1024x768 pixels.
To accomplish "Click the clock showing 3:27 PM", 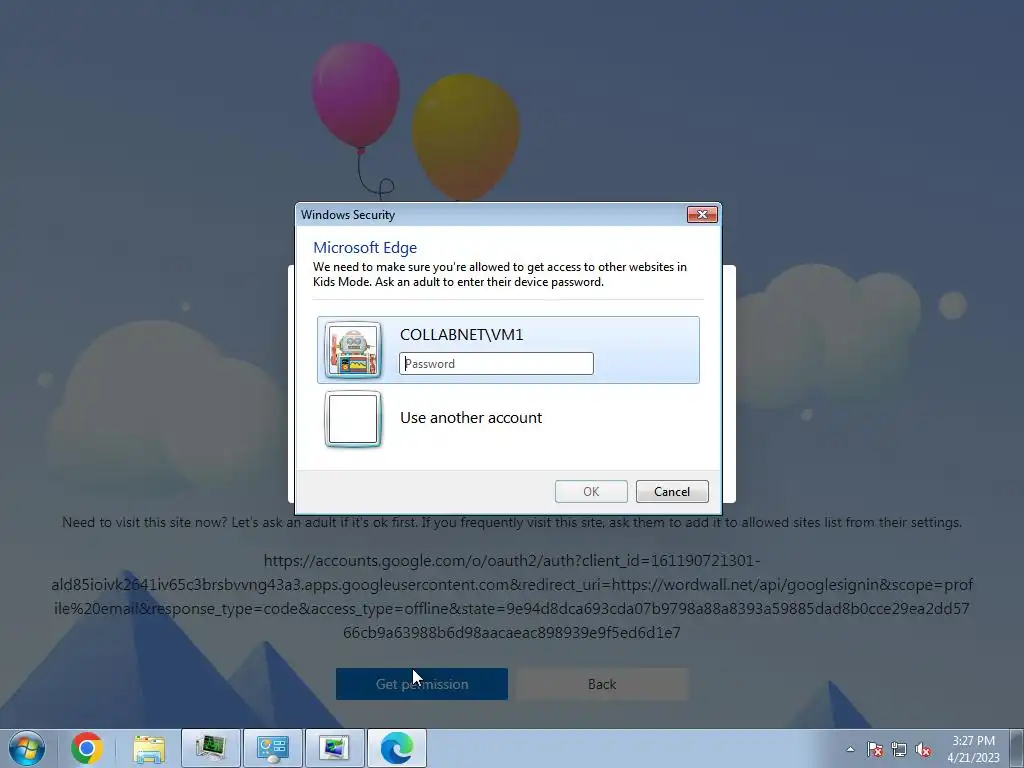I will (x=973, y=748).
